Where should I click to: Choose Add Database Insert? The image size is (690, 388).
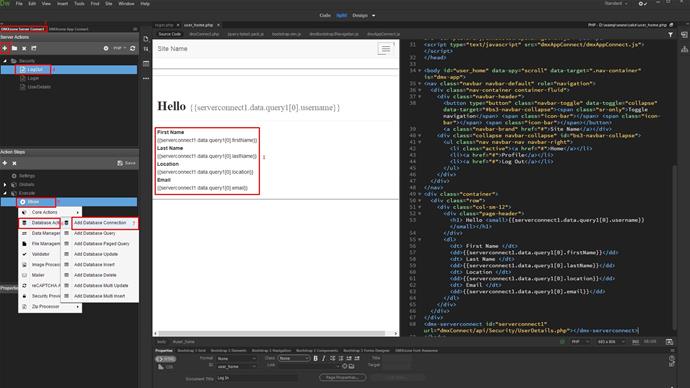coord(100,265)
